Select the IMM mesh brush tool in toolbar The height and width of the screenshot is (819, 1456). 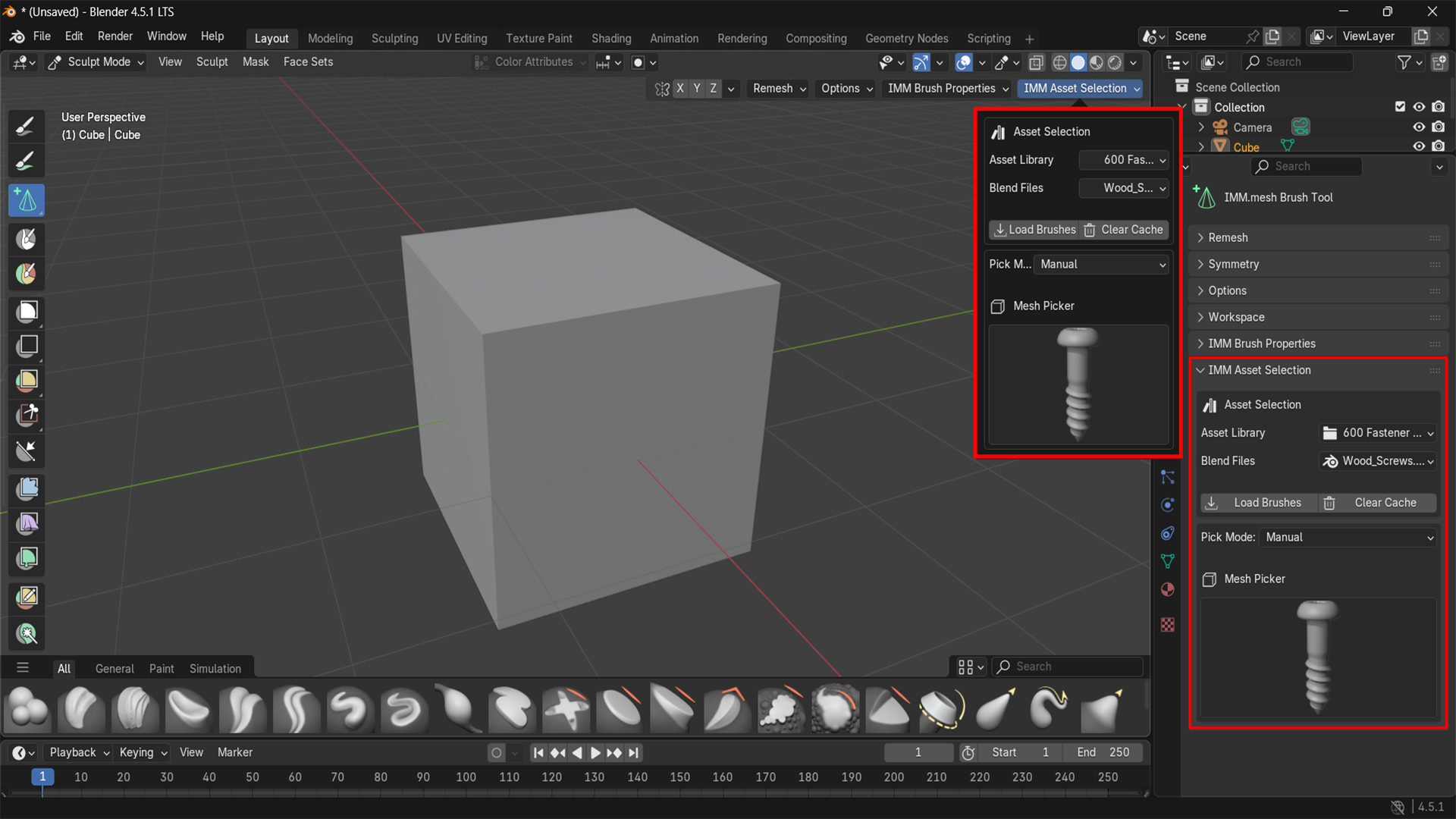point(27,200)
